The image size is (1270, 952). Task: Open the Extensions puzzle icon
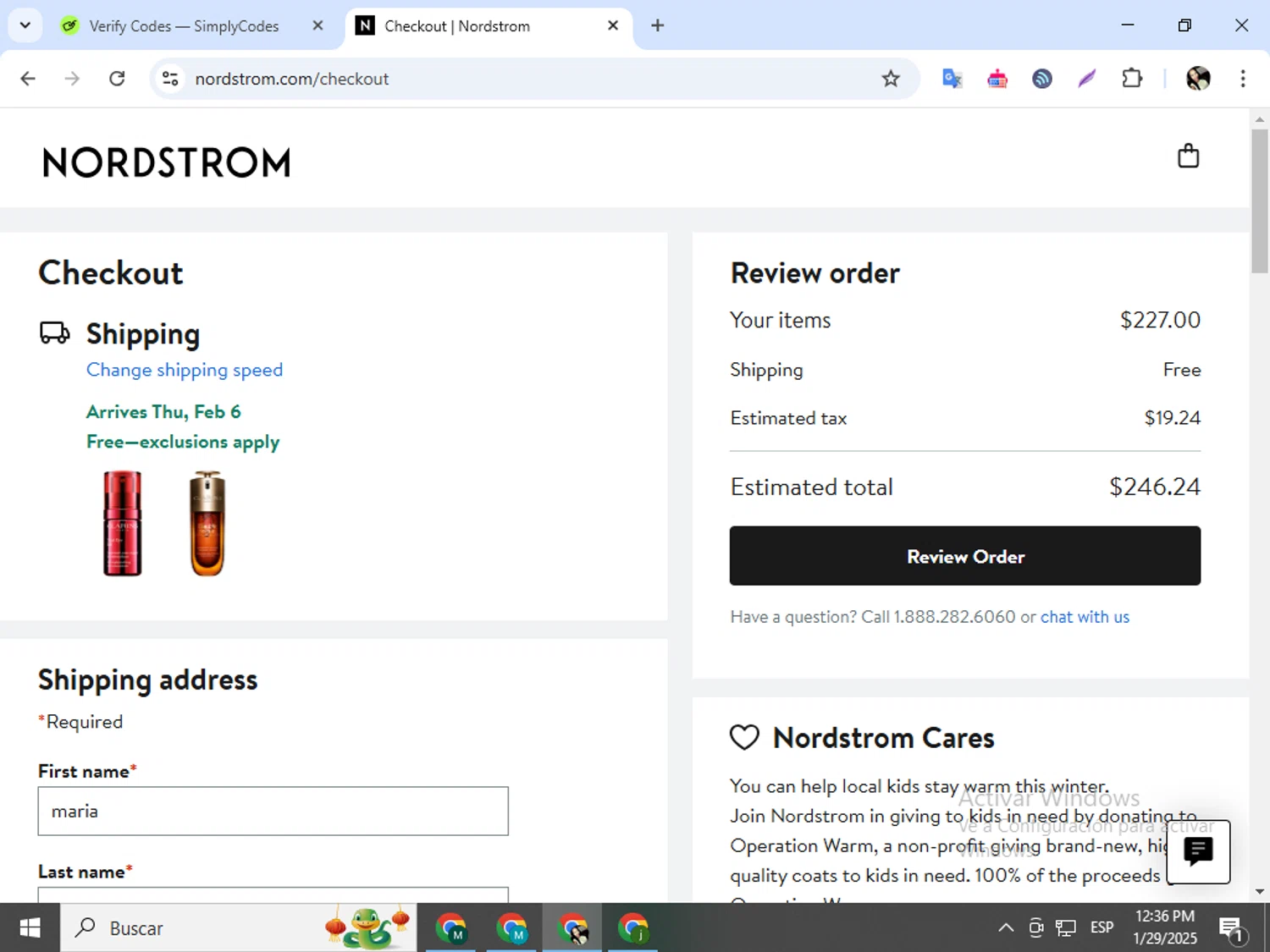(1132, 79)
